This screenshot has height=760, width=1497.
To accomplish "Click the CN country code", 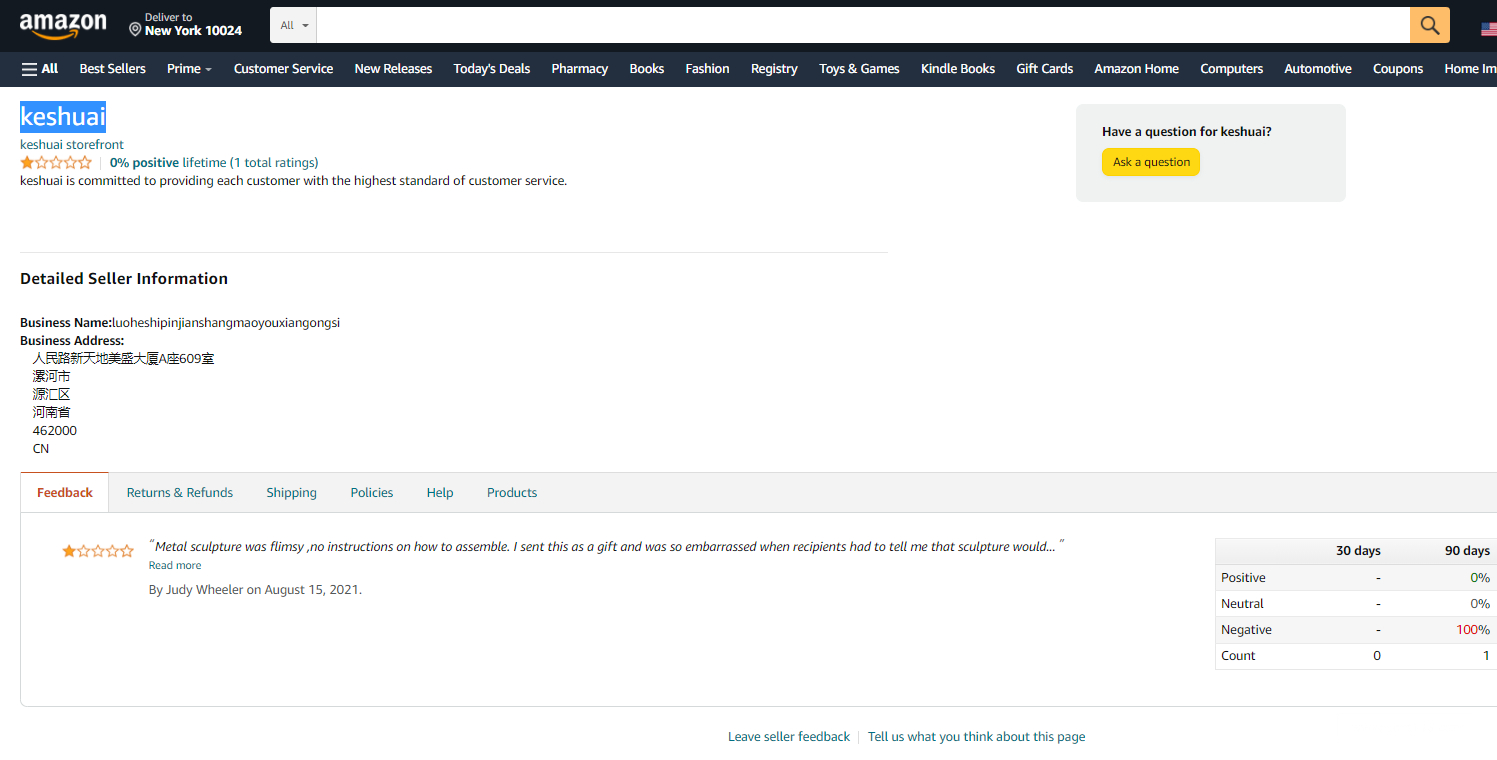I will click(41, 449).
